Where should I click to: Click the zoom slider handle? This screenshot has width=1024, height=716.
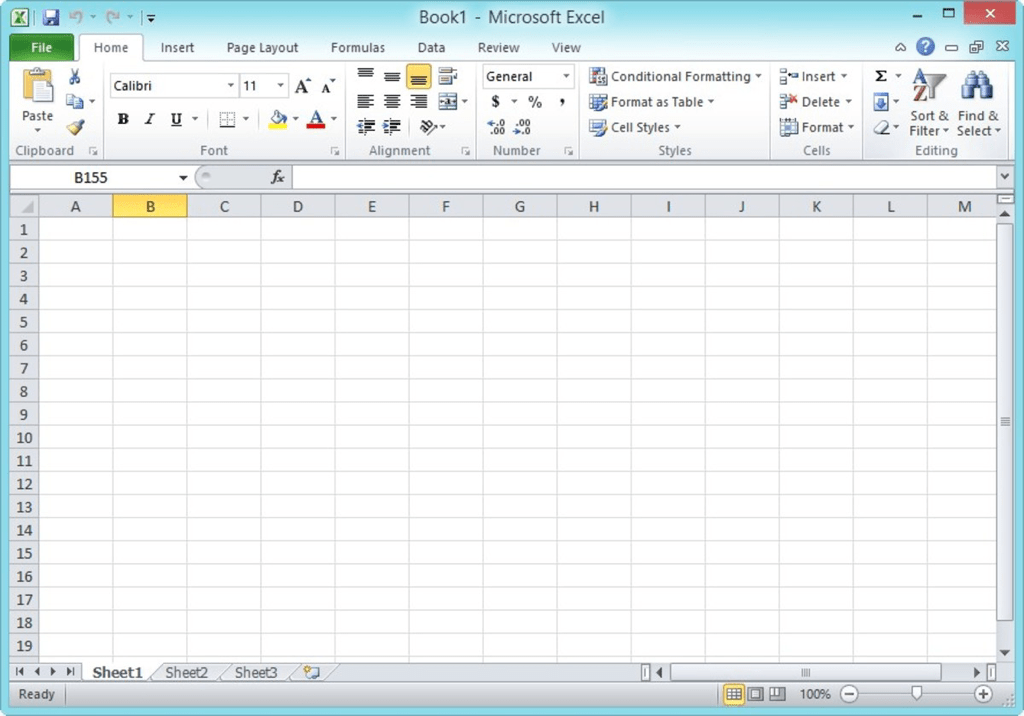(x=916, y=693)
